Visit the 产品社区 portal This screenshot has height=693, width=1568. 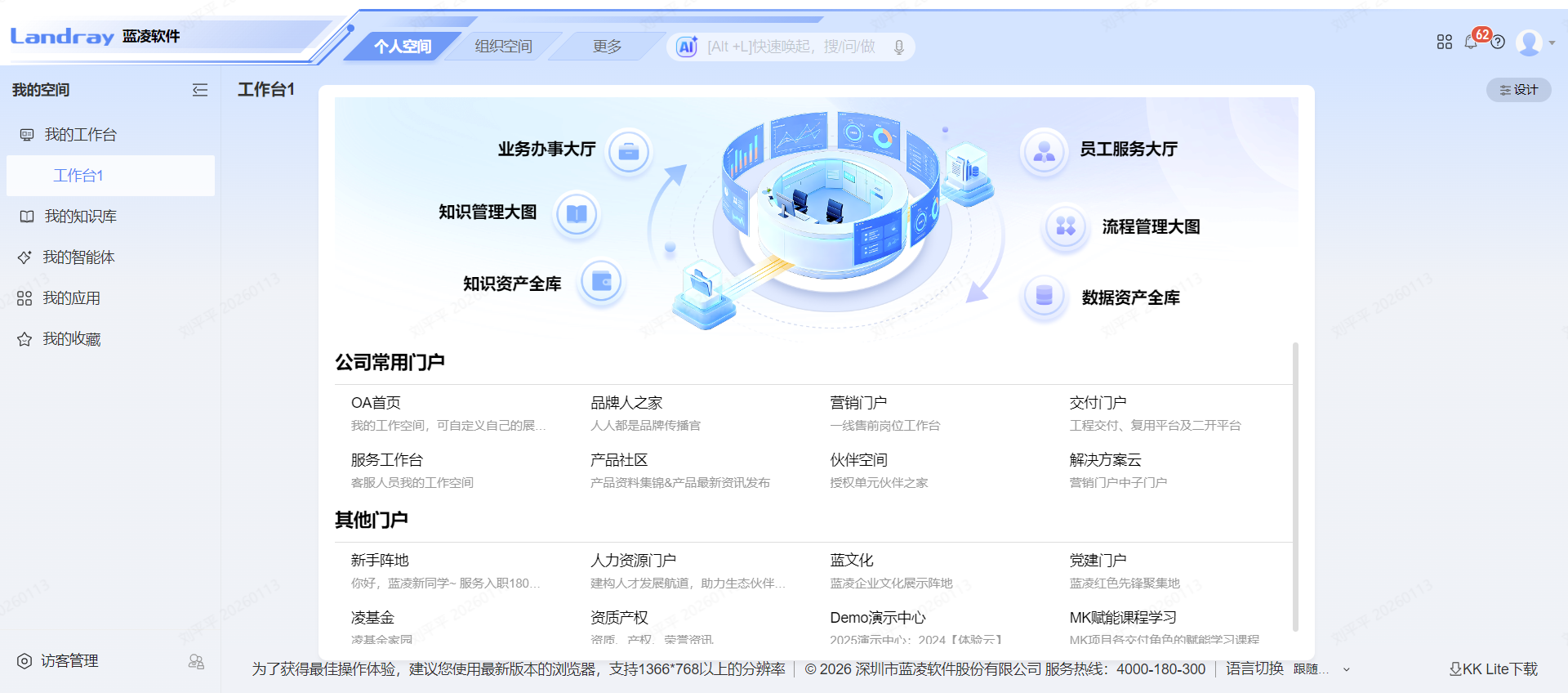point(619,460)
